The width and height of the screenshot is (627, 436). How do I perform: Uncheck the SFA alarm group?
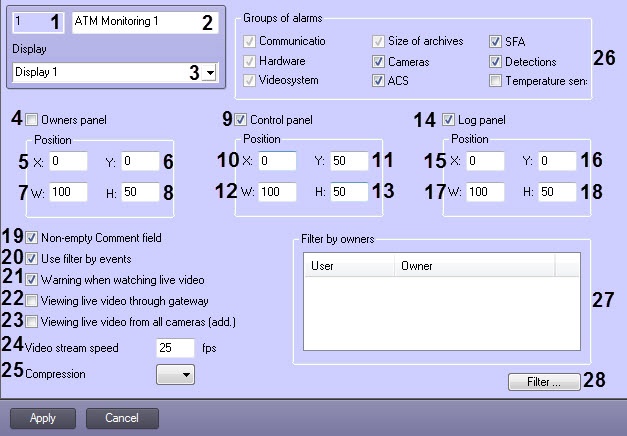click(x=495, y=41)
